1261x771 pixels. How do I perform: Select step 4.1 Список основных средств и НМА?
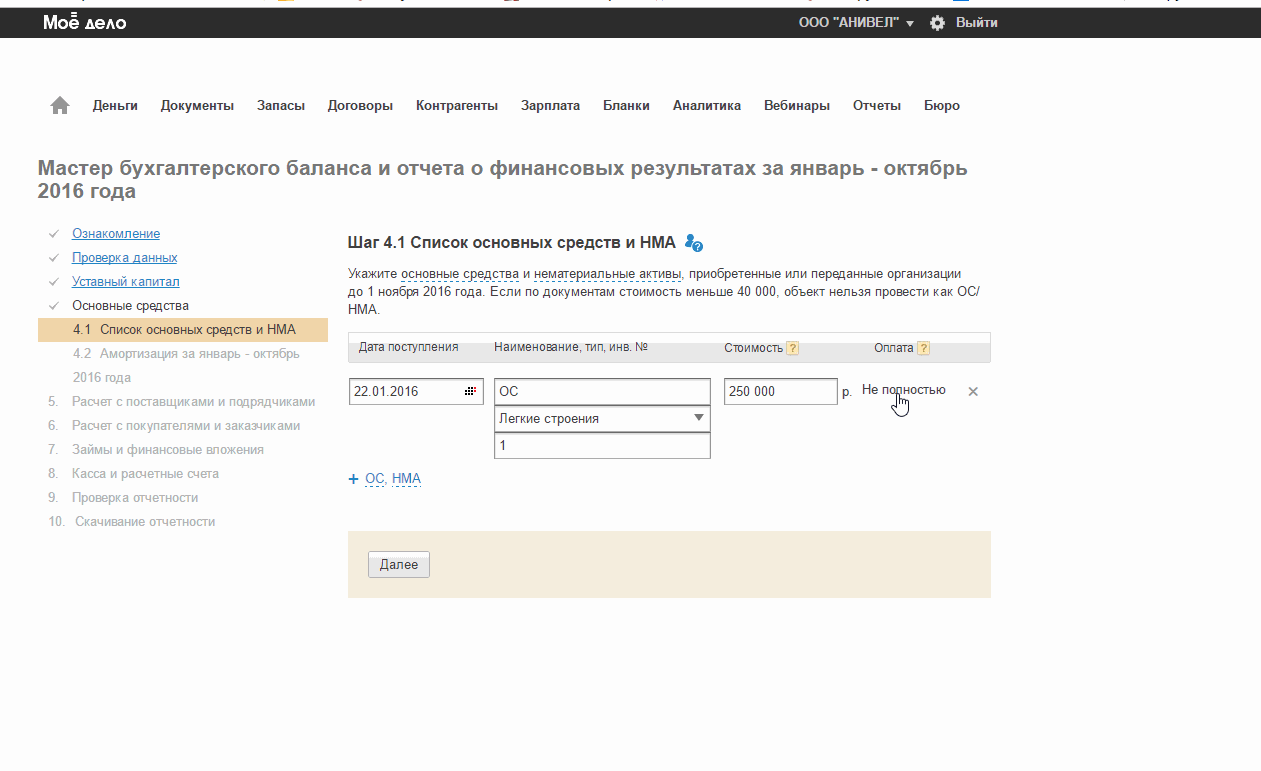[x=183, y=330]
